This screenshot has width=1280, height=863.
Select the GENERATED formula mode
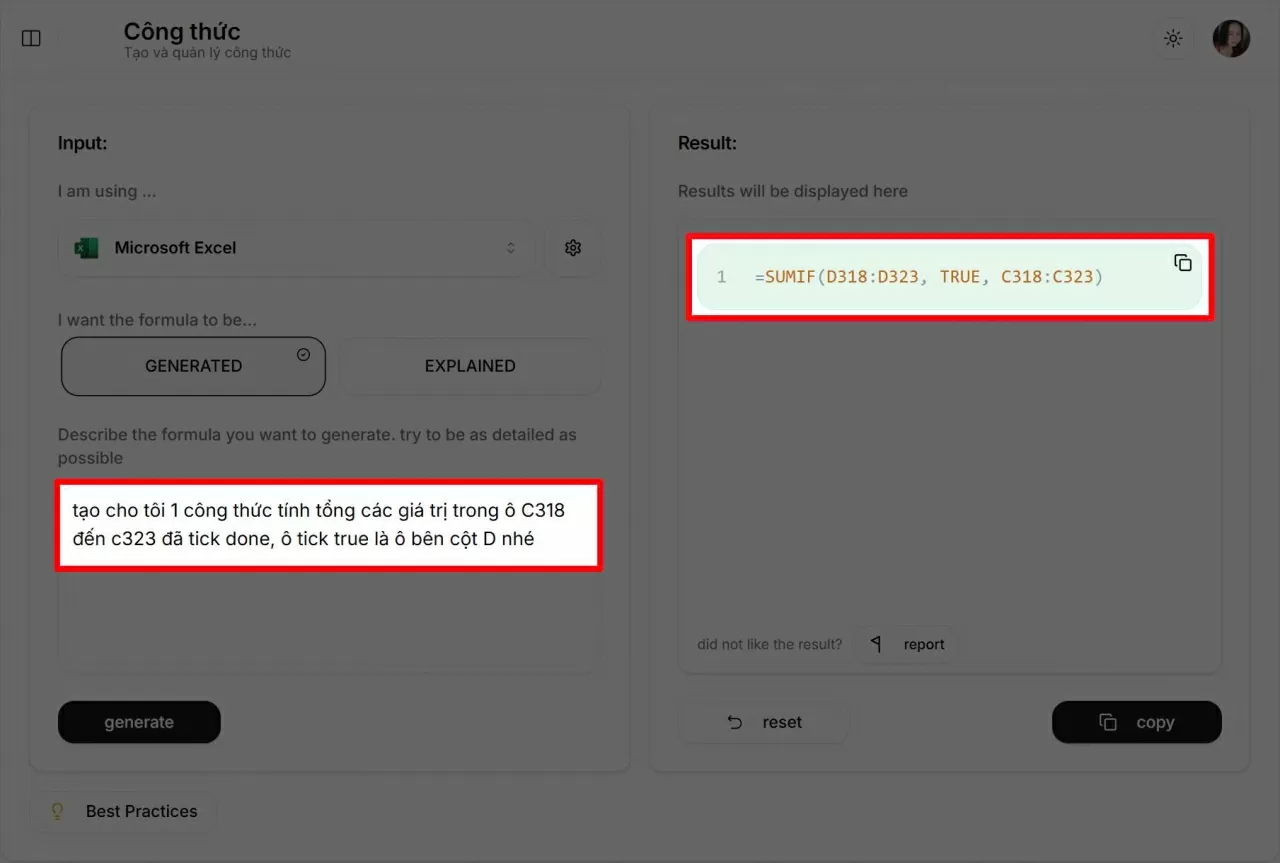[x=193, y=366]
